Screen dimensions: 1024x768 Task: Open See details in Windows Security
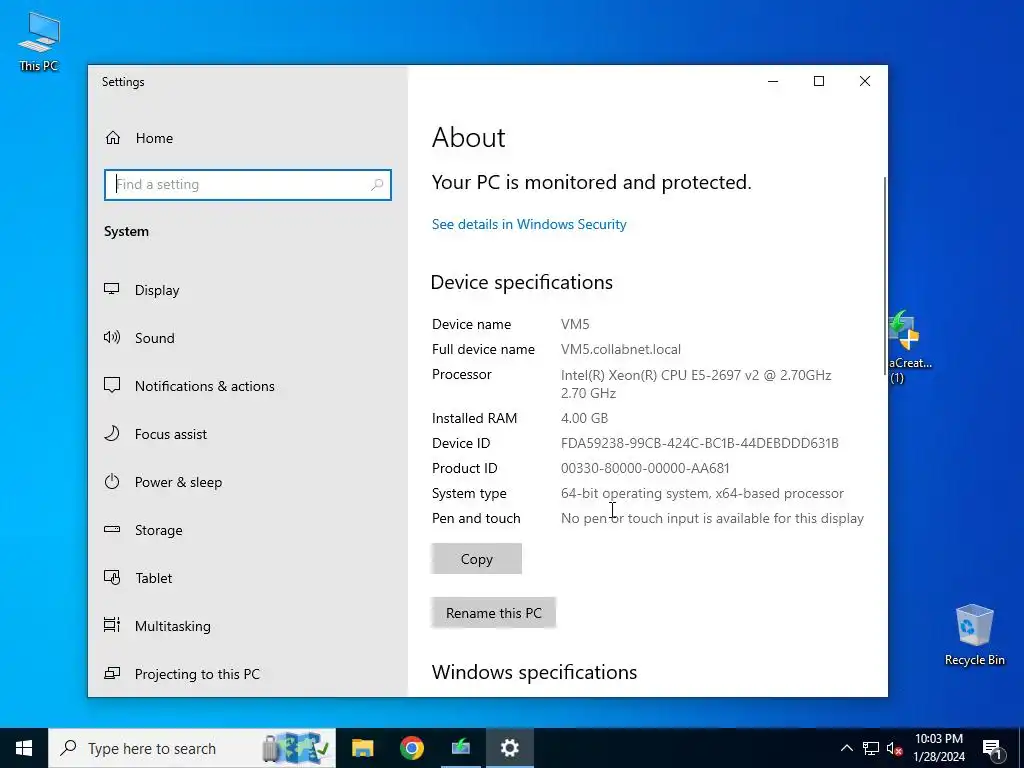coord(529,224)
